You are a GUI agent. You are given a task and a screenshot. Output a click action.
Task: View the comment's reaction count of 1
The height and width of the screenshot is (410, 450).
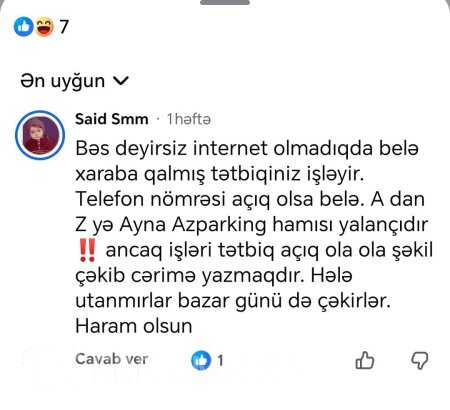[x=220, y=360]
